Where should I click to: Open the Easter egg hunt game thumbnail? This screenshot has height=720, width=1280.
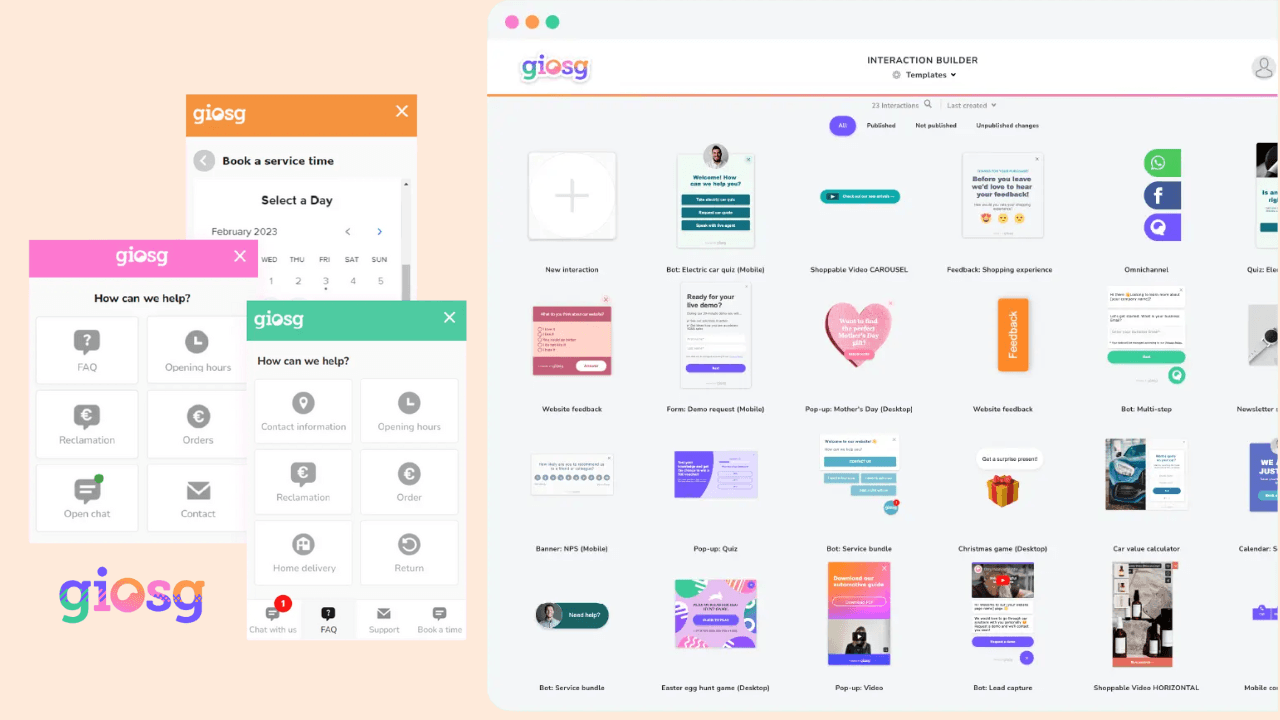[715, 614]
